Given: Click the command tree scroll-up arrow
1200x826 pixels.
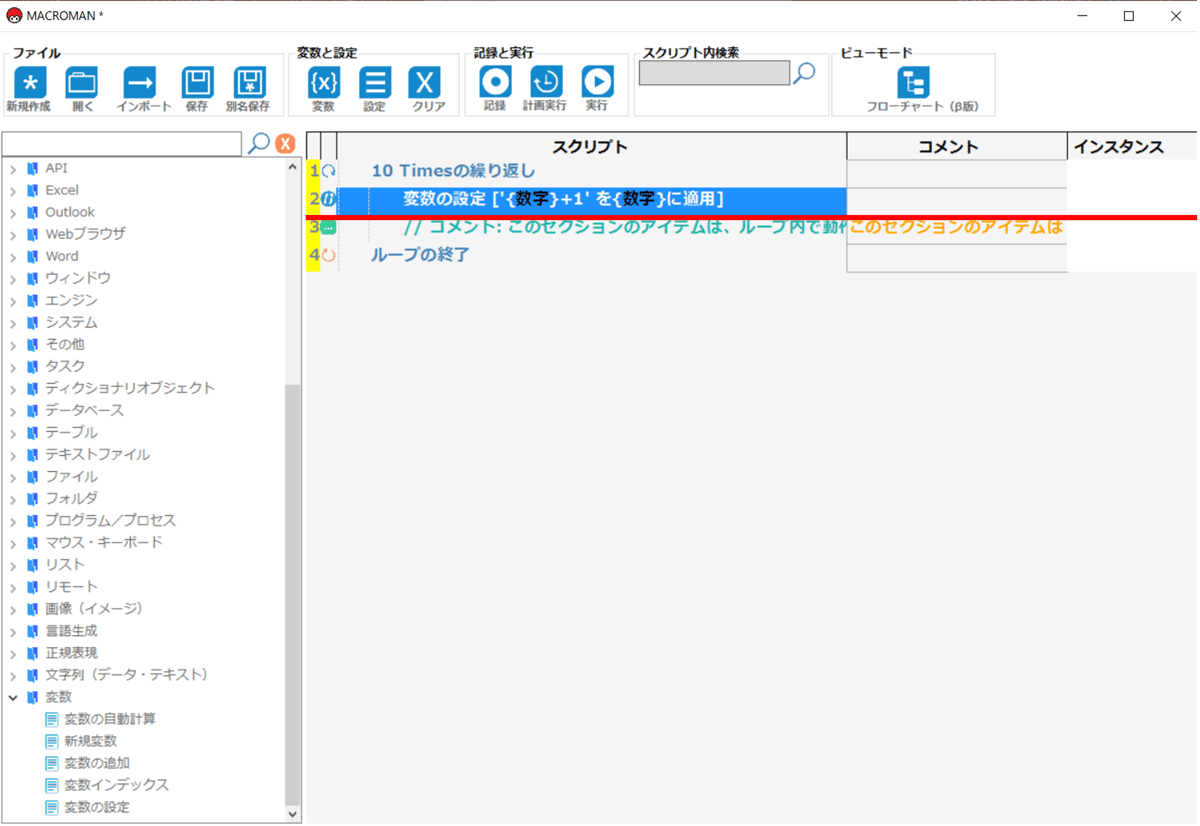Looking at the screenshot, I should (293, 168).
